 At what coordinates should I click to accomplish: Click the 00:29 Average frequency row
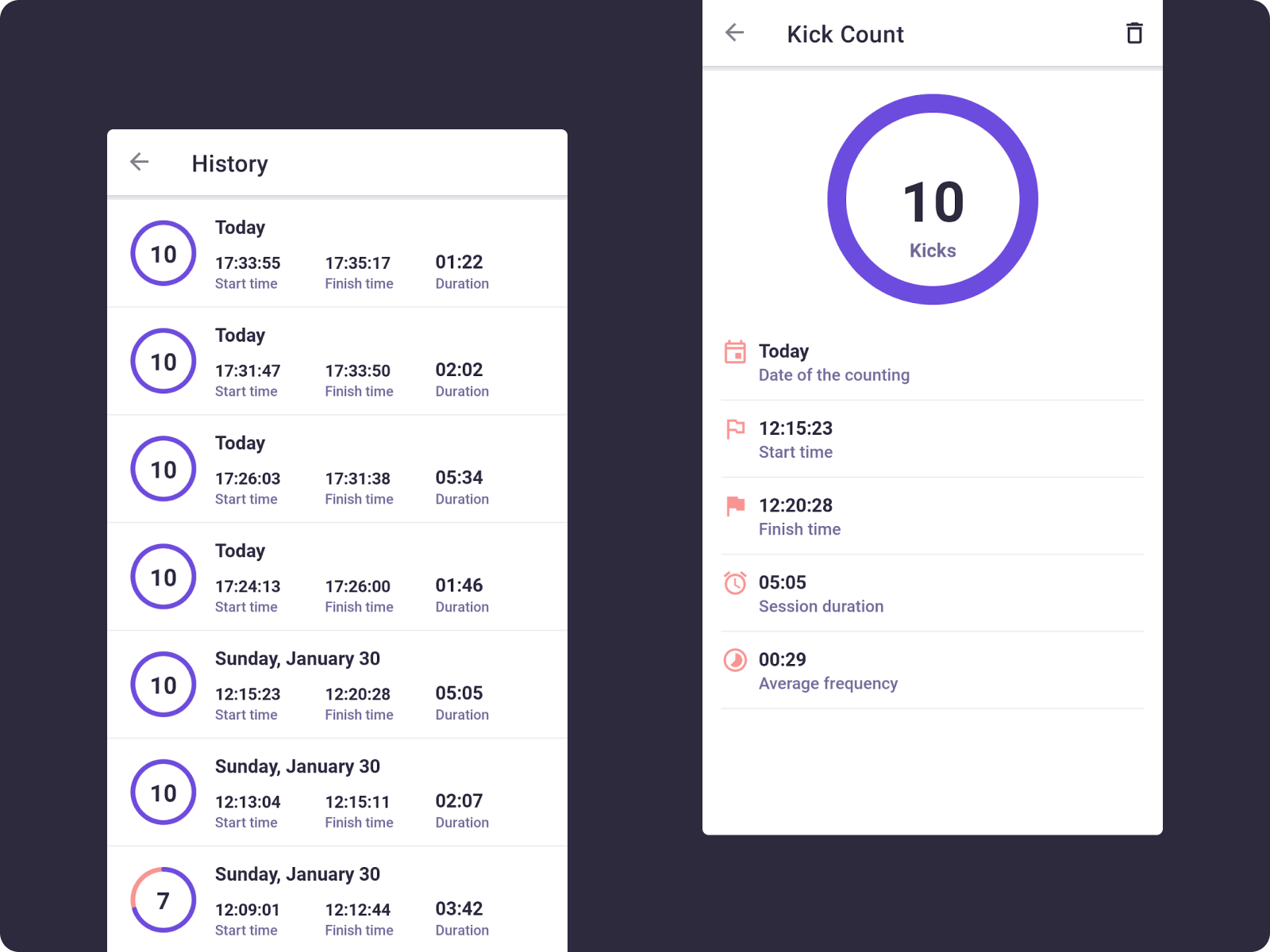[x=933, y=671]
